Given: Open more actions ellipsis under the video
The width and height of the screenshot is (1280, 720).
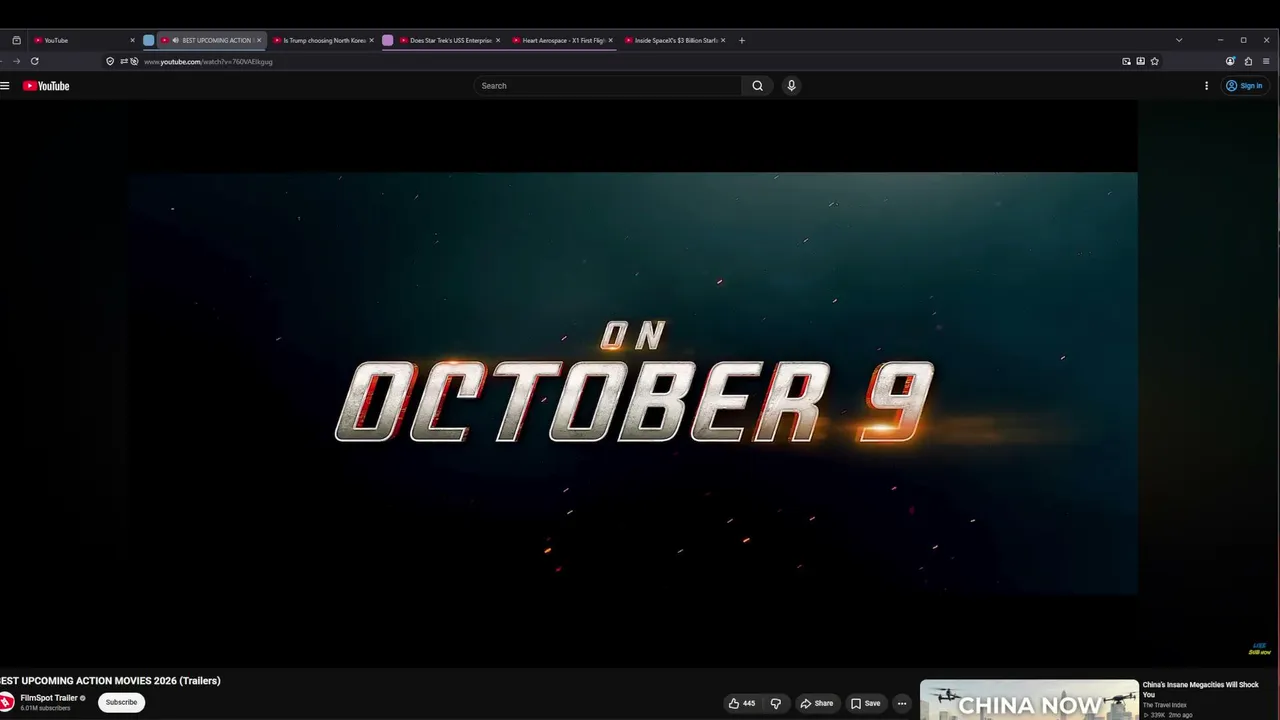Looking at the screenshot, I should pyautogui.click(x=901, y=703).
